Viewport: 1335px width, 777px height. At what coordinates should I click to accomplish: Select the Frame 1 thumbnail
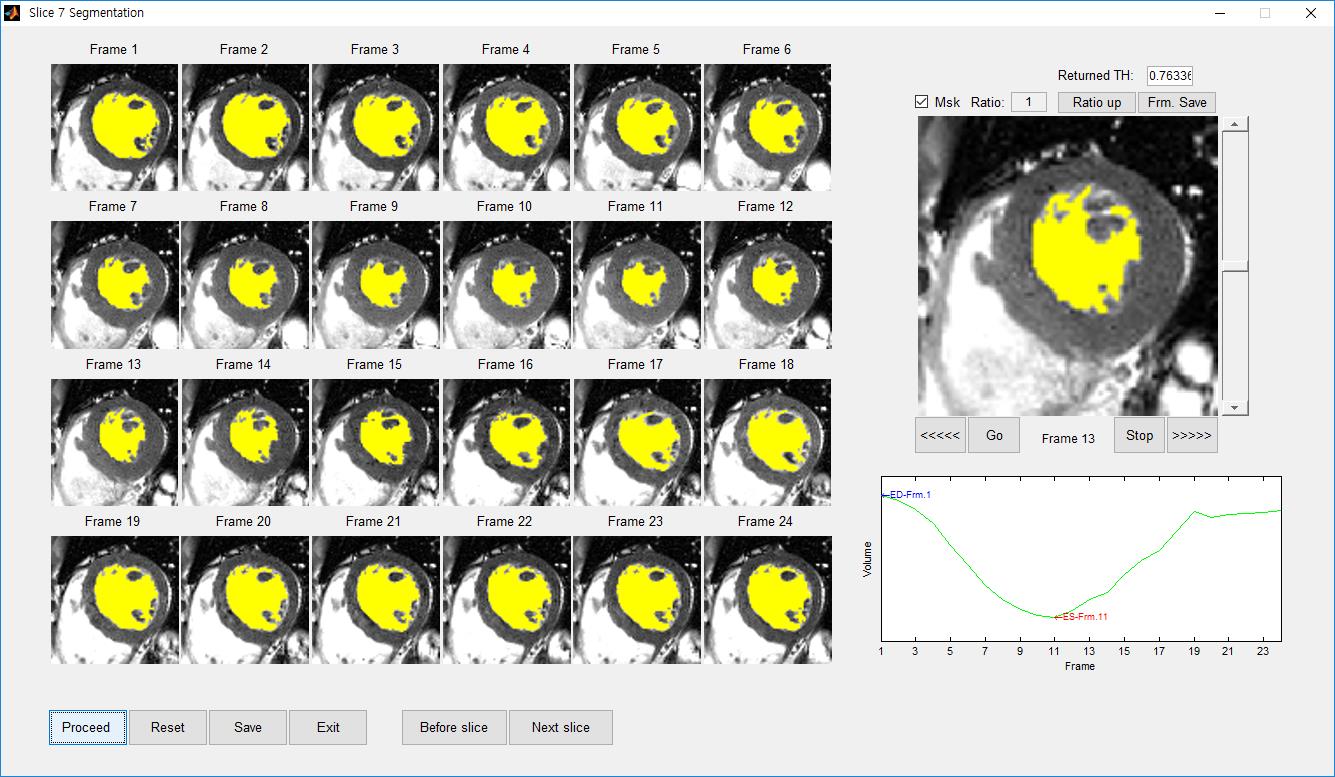(x=114, y=127)
